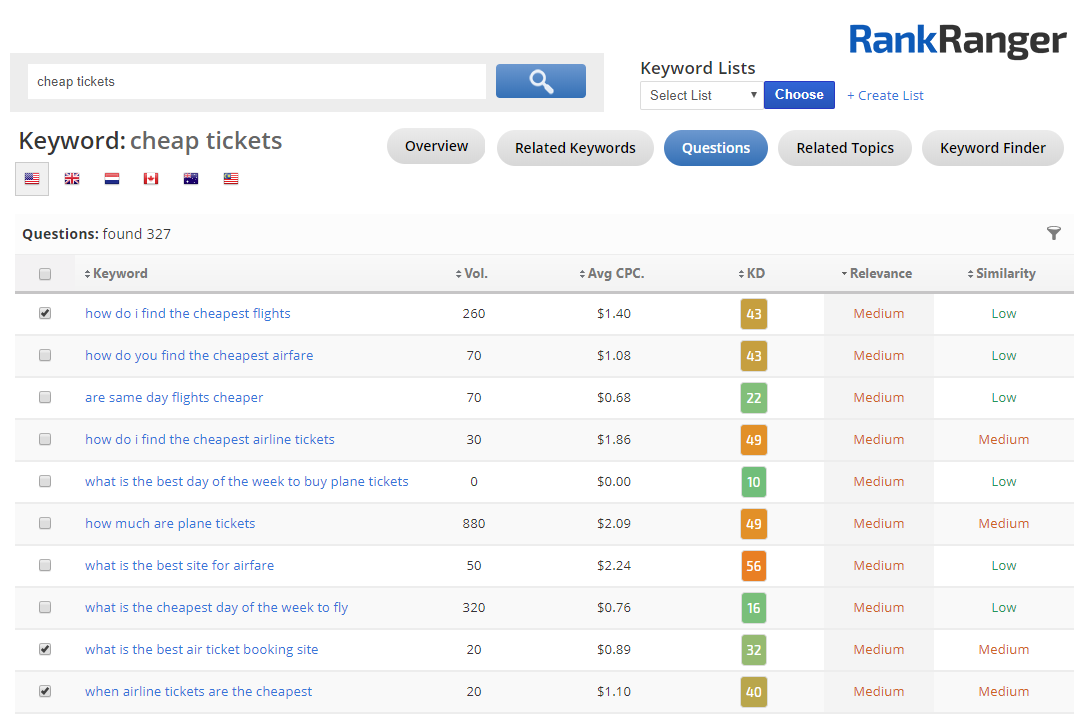The image size is (1082, 714).
Task: Switch to the Related Keywords tab
Action: [x=575, y=148]
